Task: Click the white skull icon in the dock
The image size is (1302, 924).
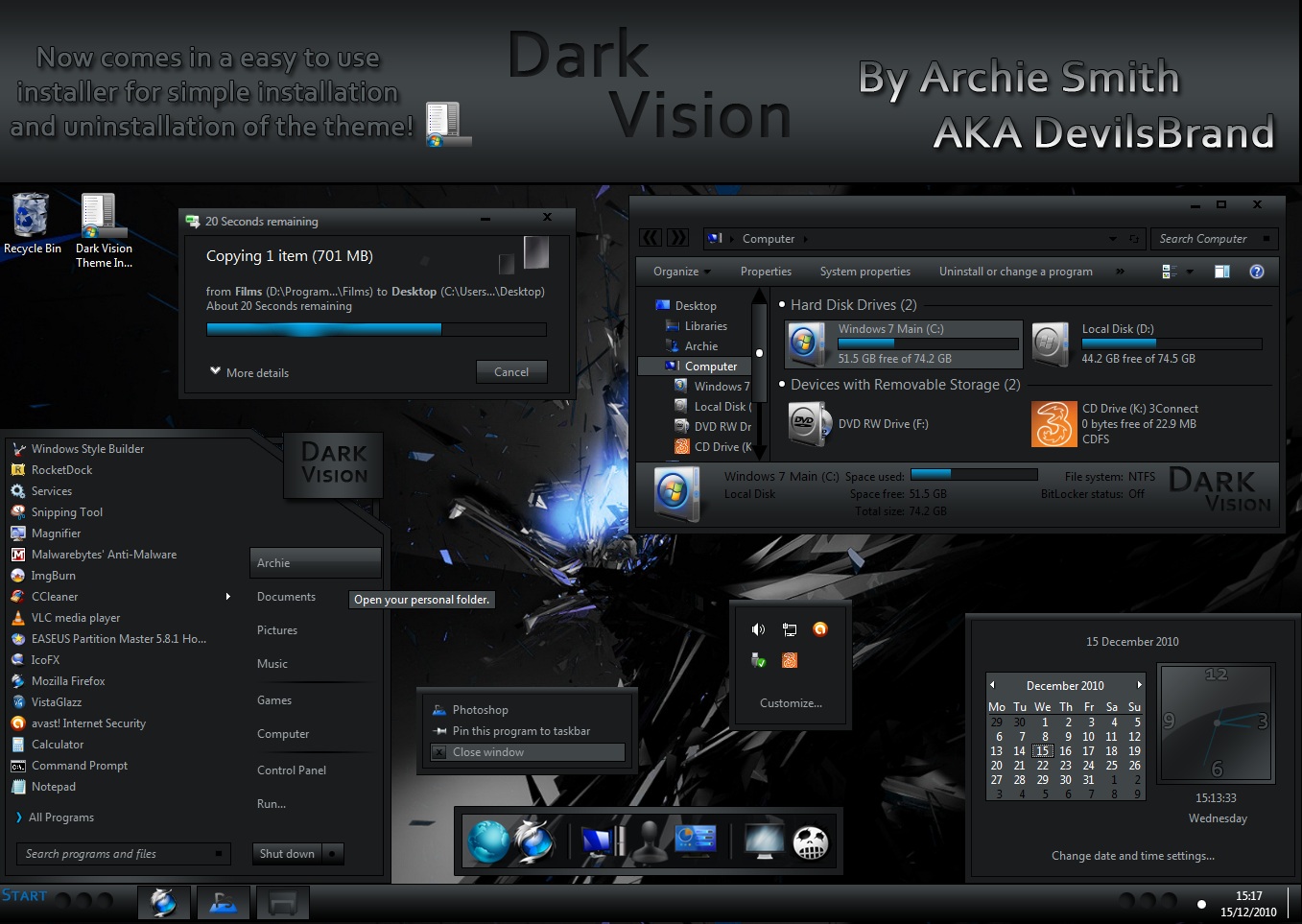Action: [811, 842]
